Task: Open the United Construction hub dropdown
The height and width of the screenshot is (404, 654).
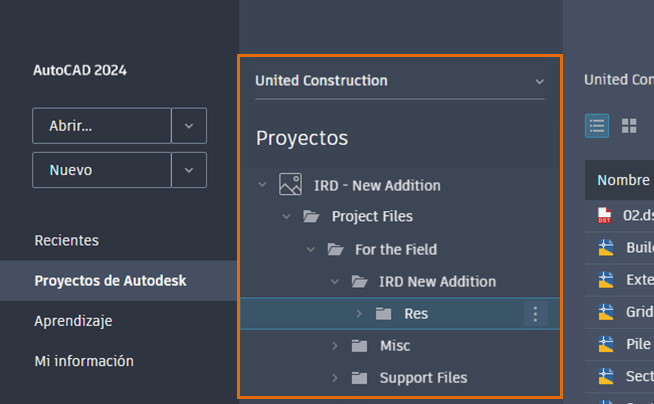Action: (540, 81)
